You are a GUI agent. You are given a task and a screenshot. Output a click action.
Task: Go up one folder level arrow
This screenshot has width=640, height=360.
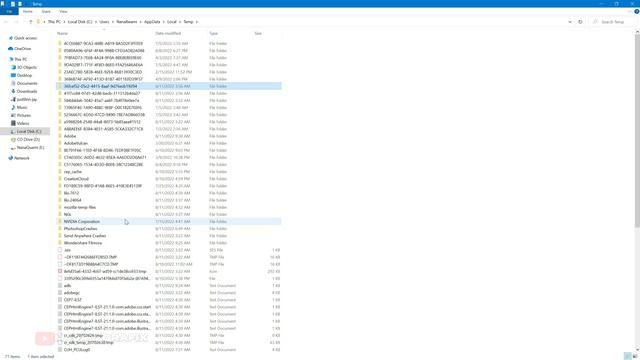pyautogui.click(x=31, y=22)
